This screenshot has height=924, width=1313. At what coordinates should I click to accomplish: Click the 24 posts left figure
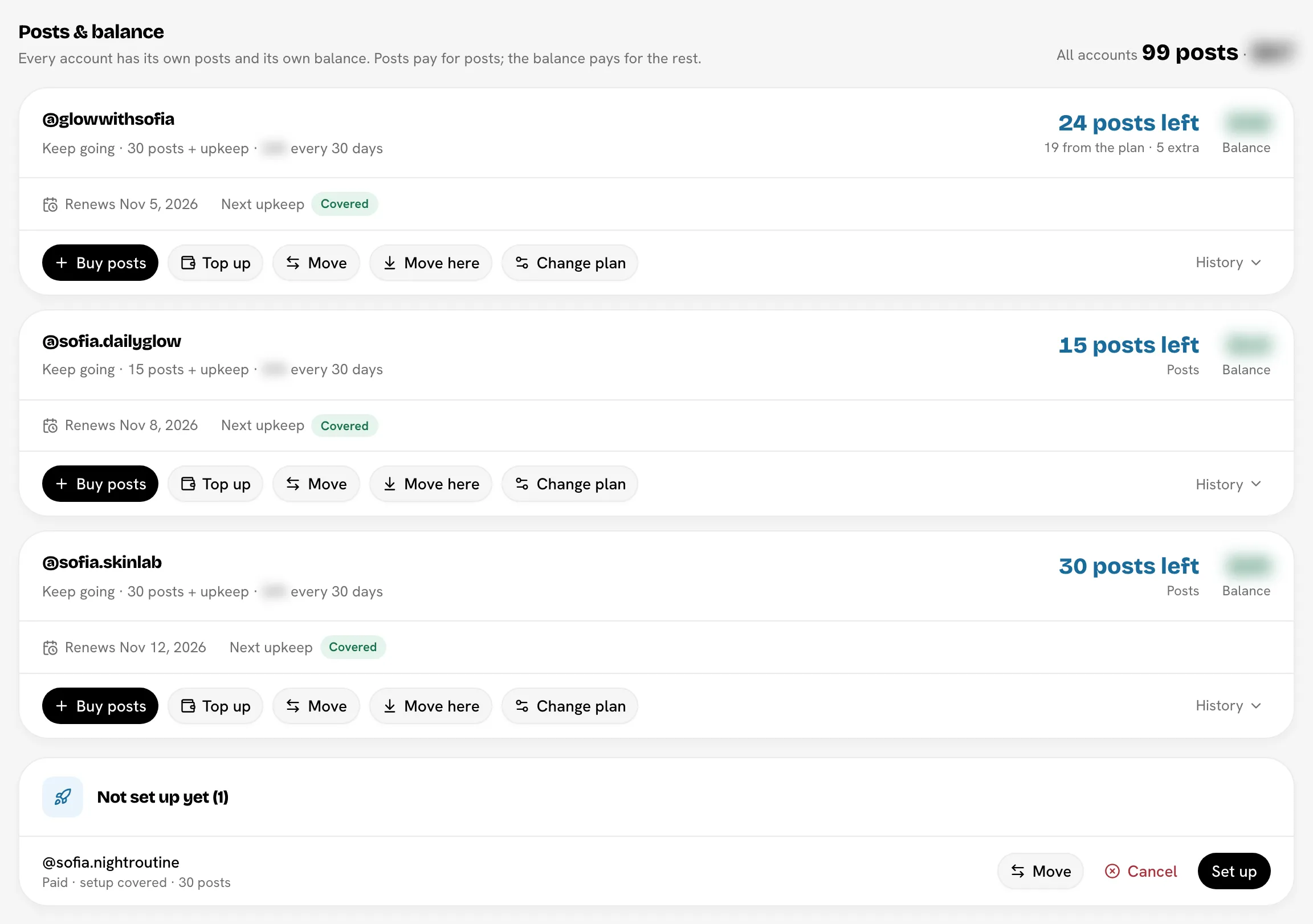[x=1128, y=122]
